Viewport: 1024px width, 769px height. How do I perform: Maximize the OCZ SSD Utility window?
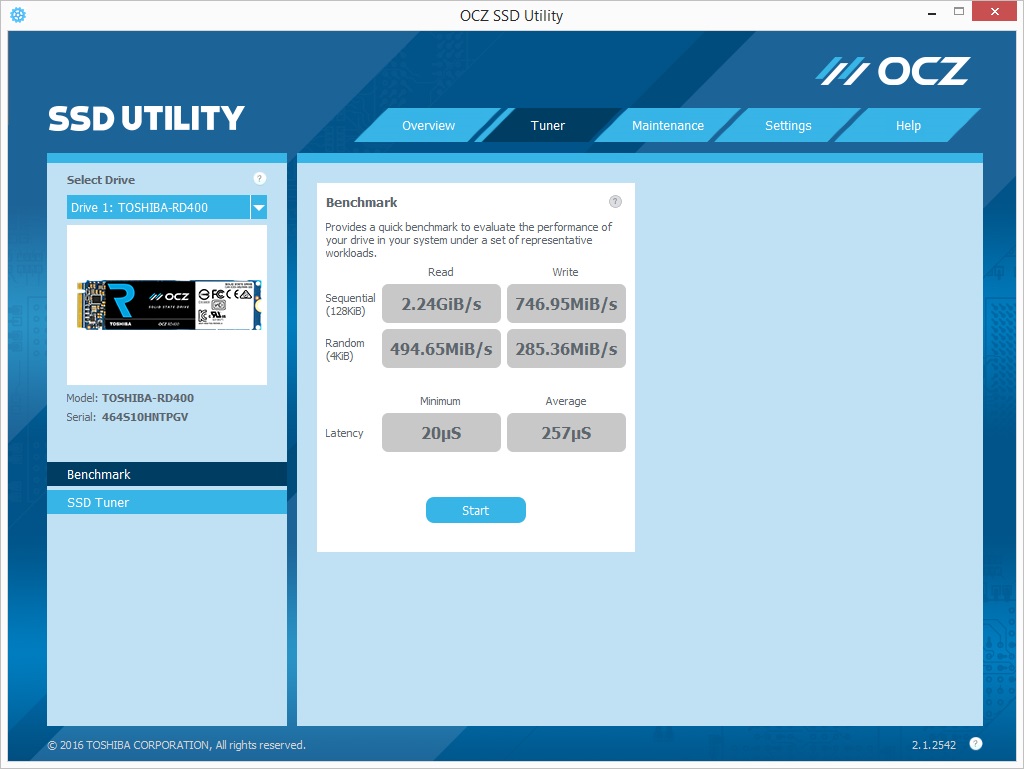959,11
